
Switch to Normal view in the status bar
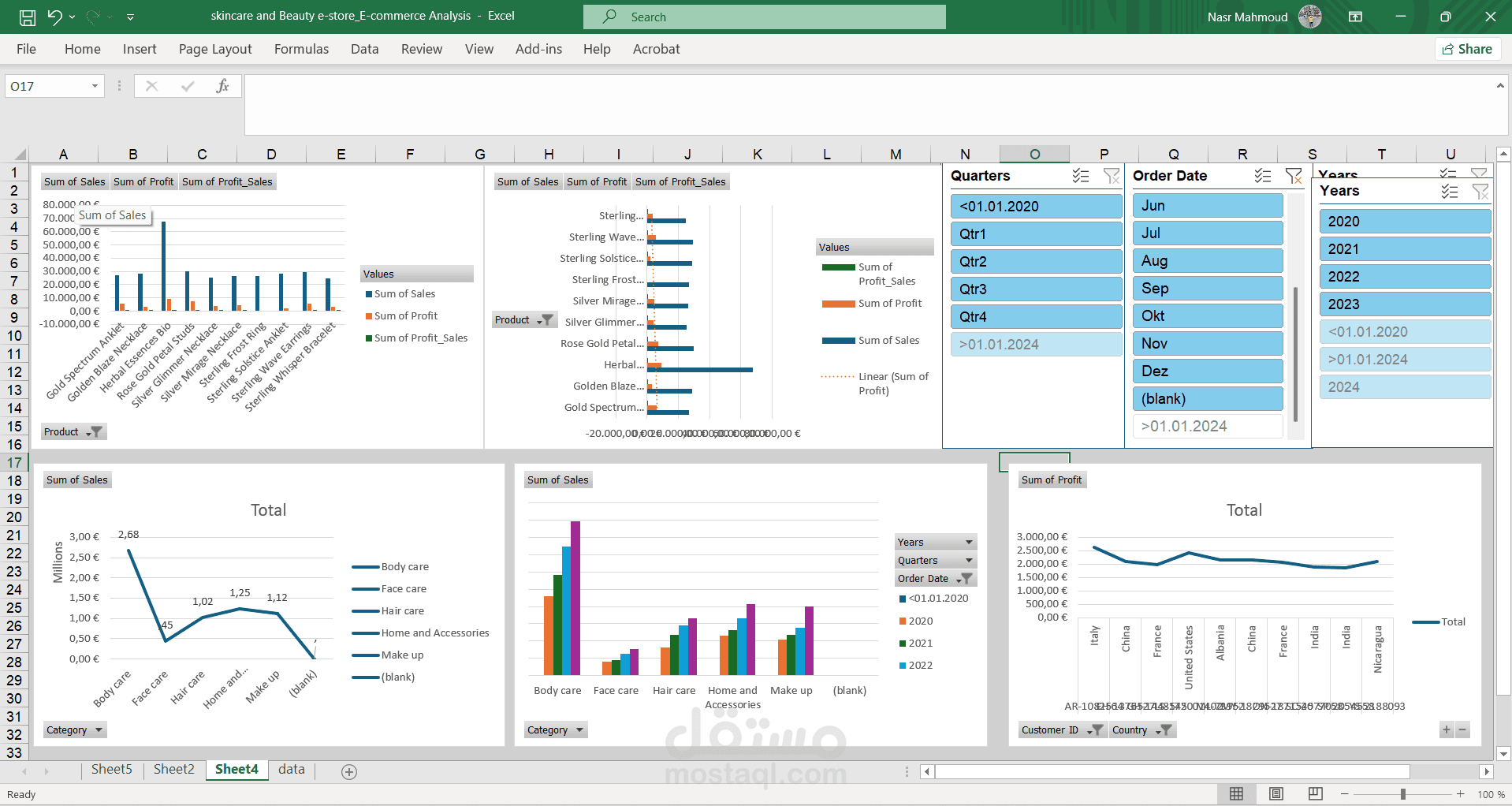tap(1236, 794)
